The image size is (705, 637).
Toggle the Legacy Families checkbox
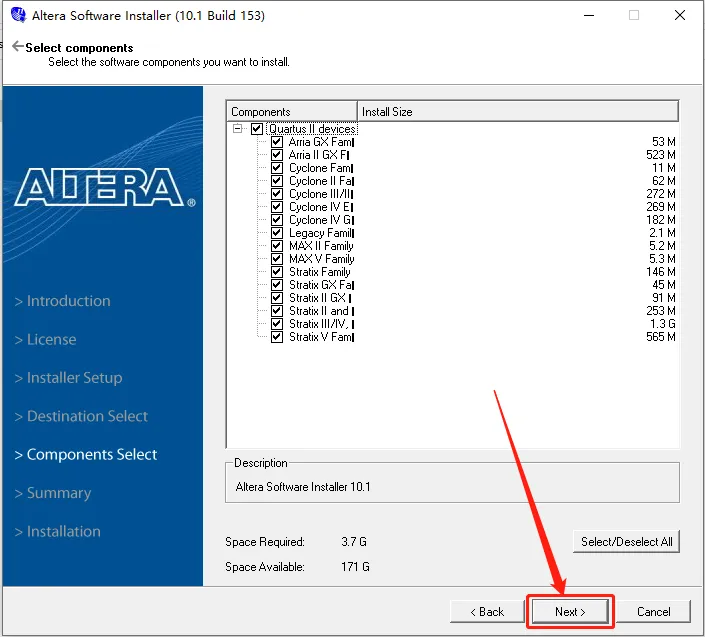(x=277, y=233)
